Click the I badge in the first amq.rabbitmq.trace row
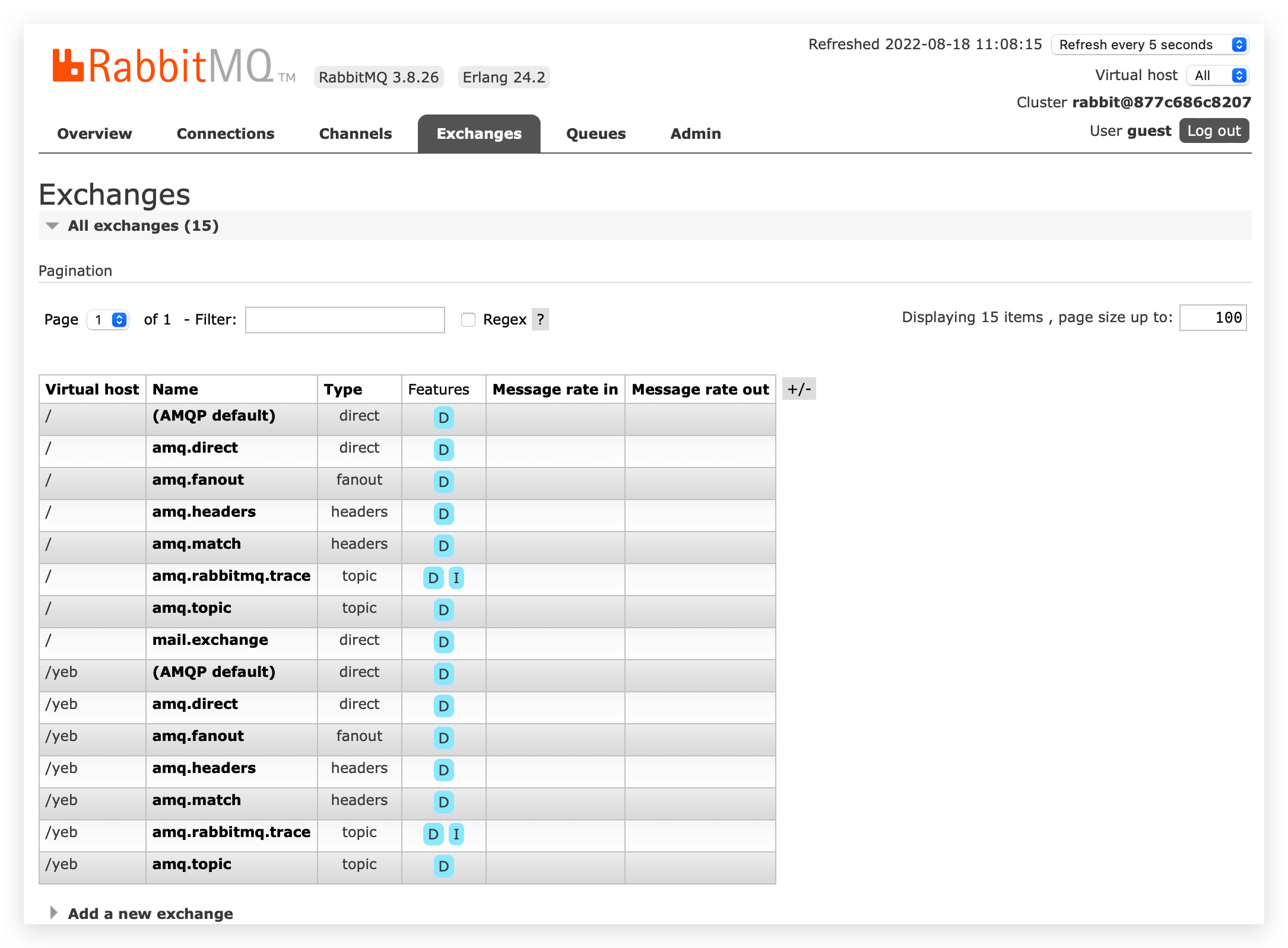The image size is (1288, 948). pos(456,578)
